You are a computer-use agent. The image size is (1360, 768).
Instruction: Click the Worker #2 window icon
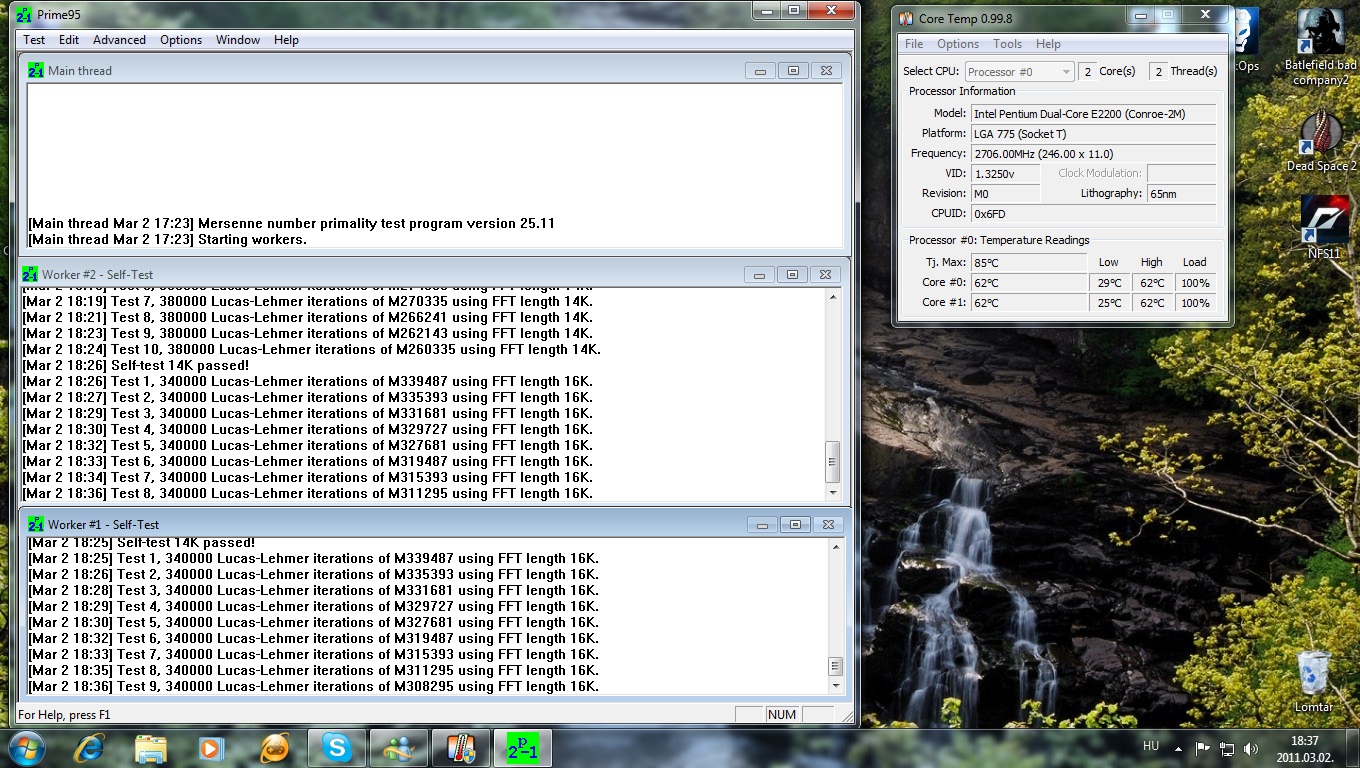30,274
